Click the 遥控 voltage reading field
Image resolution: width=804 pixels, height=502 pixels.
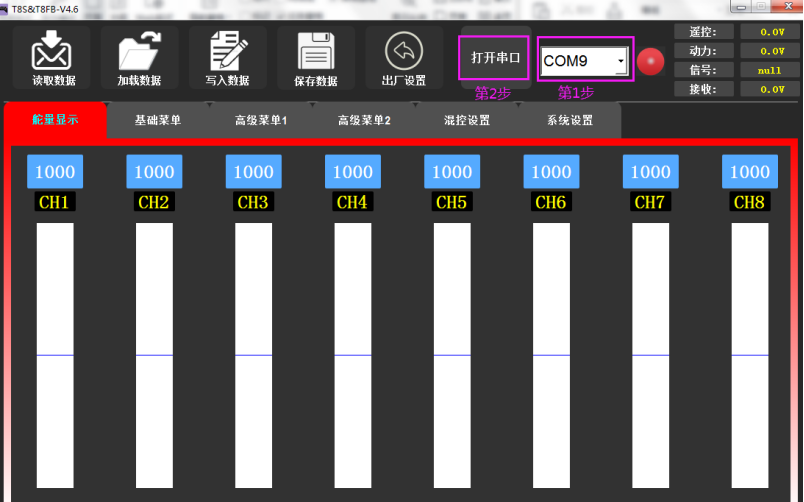[771, 32]
